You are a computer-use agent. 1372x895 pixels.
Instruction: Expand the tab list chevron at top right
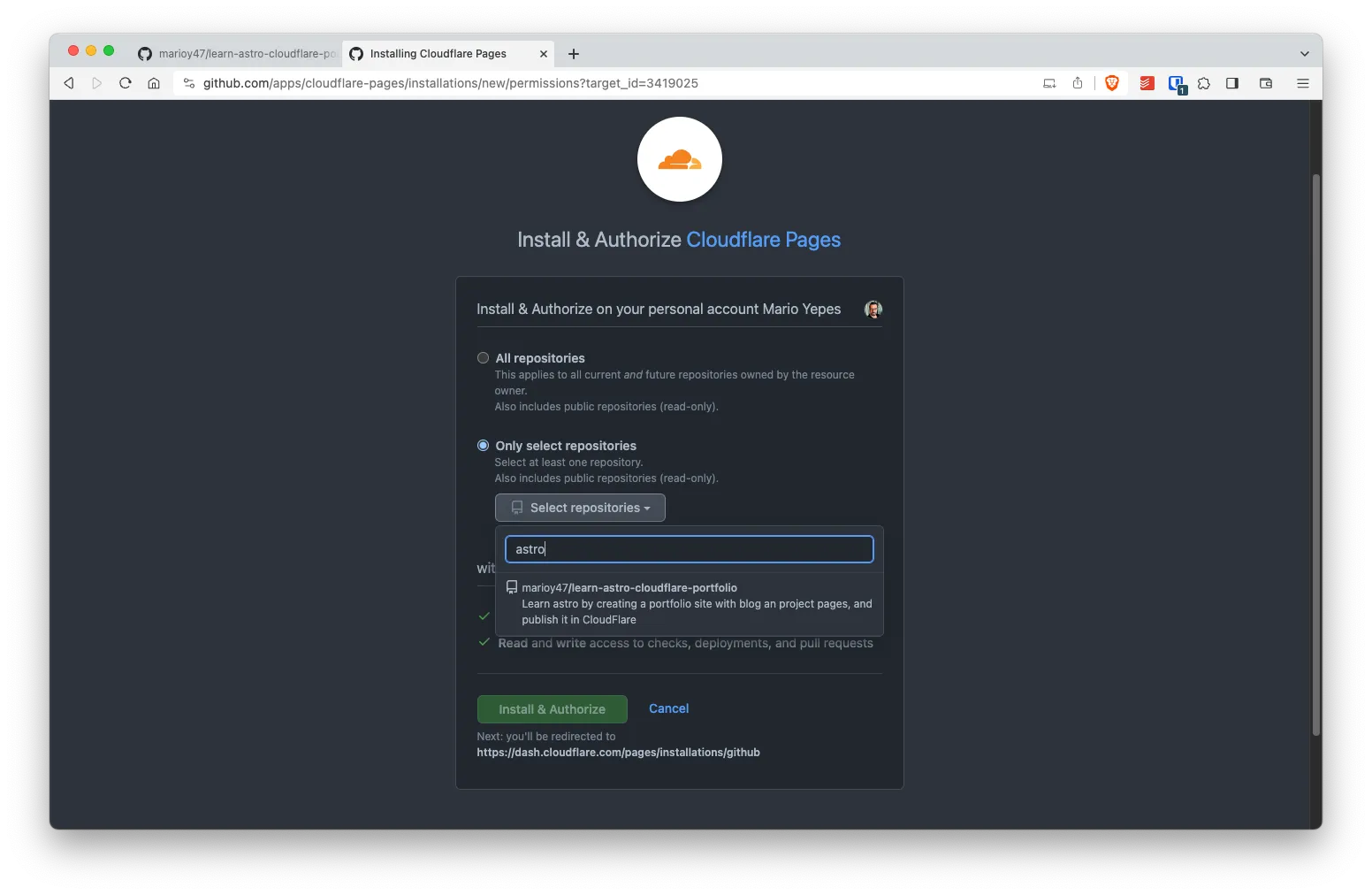[1304, 54]
